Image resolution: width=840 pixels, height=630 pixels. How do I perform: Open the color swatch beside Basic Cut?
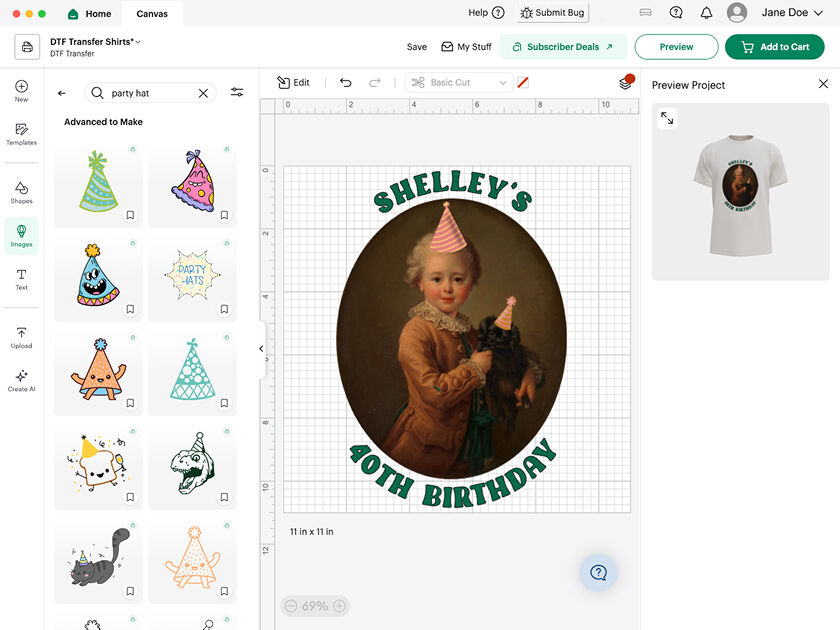523,83
